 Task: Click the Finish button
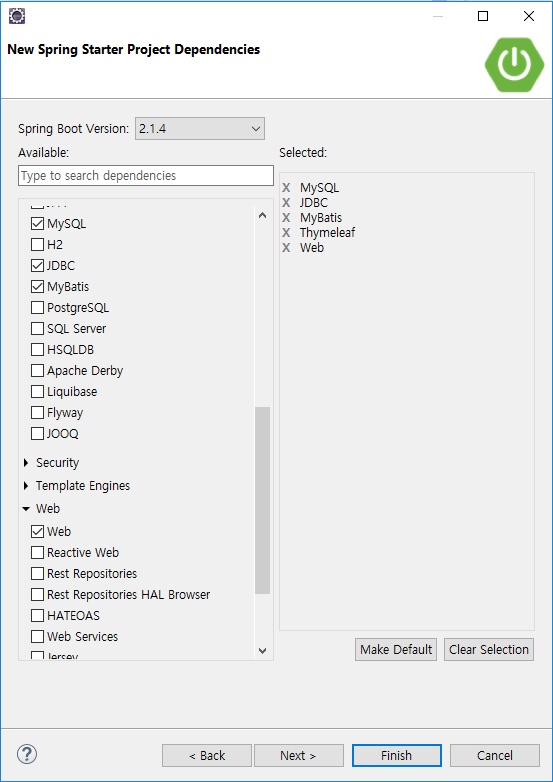coord(396,756)
